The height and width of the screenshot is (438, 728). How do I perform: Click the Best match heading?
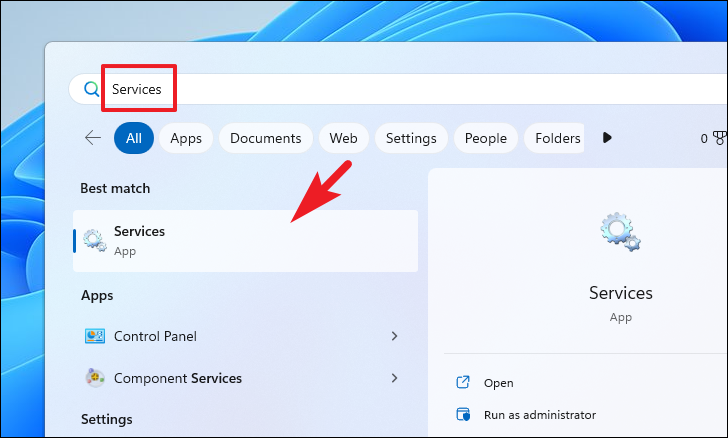click(x=115, y=188)
